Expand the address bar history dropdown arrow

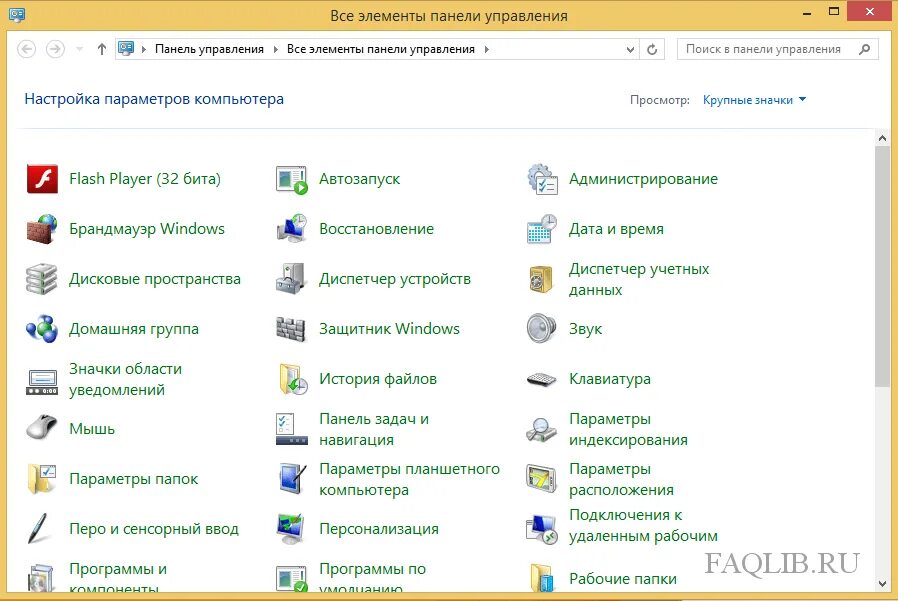pos(630,50)
